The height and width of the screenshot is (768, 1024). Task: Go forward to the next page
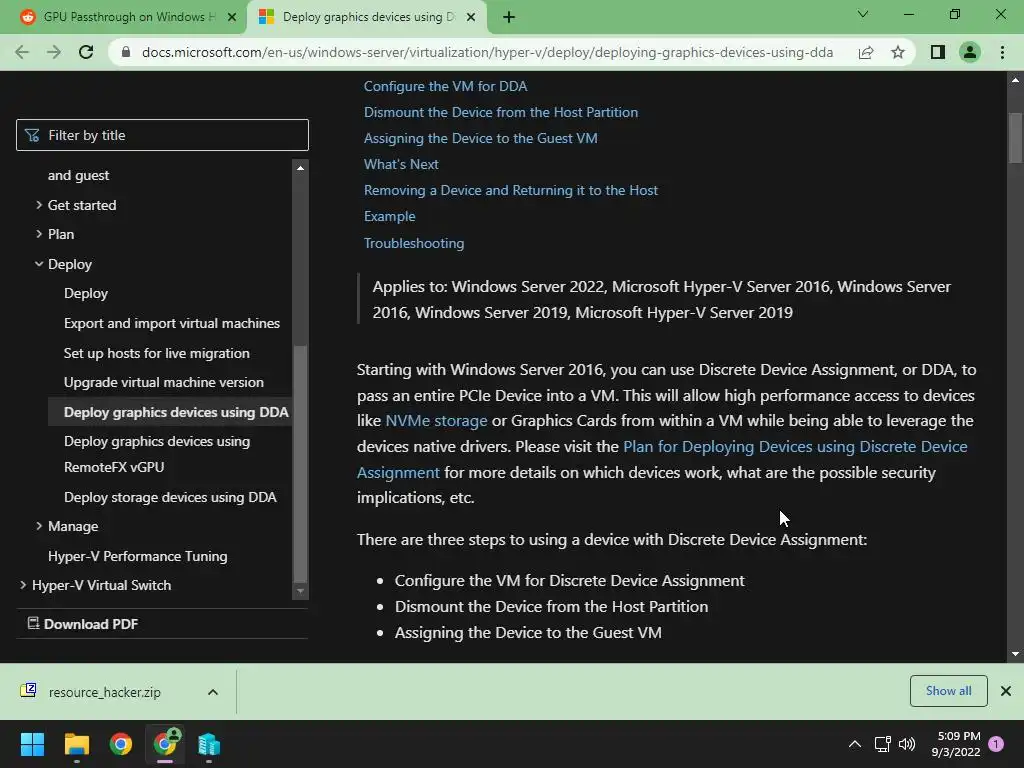pyautogui.click(x=54, y=52)
